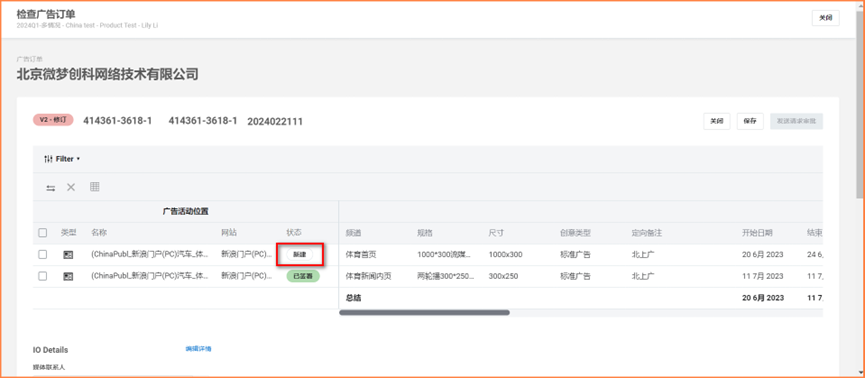Toggle the select-all header checkbox
Viewport: 865px width, 378px height.
point(42,233)
